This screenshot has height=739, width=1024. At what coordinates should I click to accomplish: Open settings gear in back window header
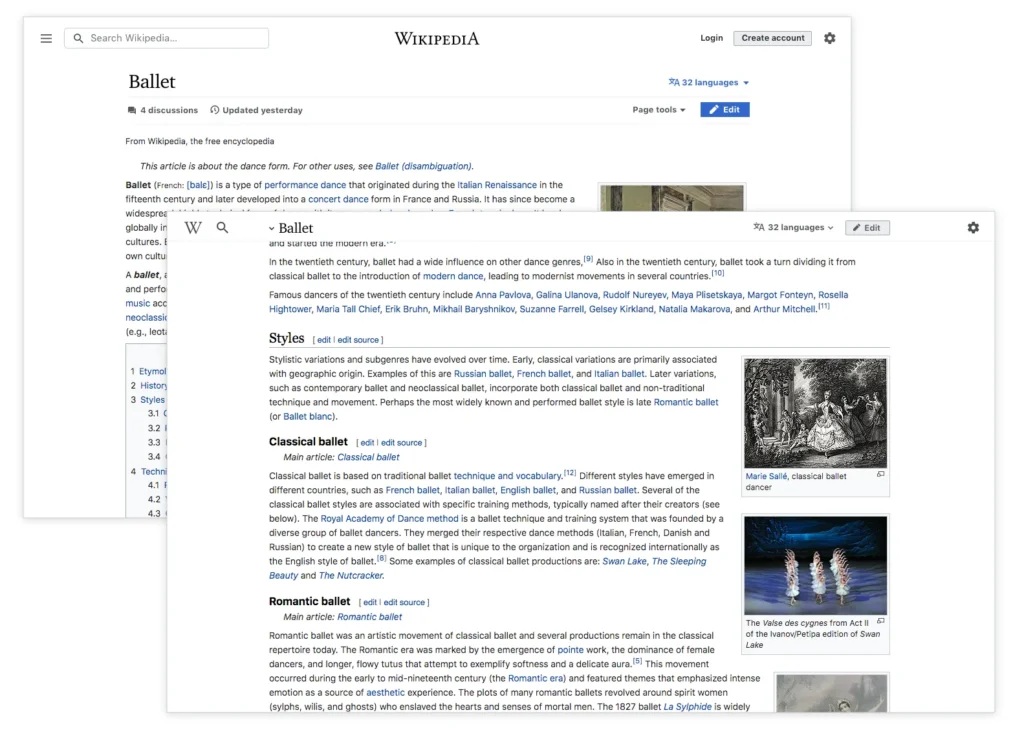coord(829,38)
